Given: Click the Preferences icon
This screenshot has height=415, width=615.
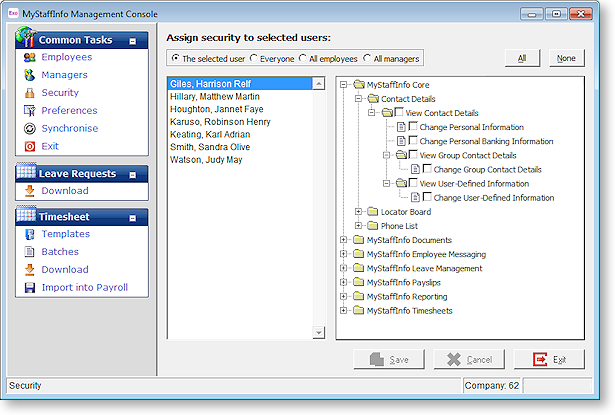Looking at the screenshot, I should [x=28, y=111].
